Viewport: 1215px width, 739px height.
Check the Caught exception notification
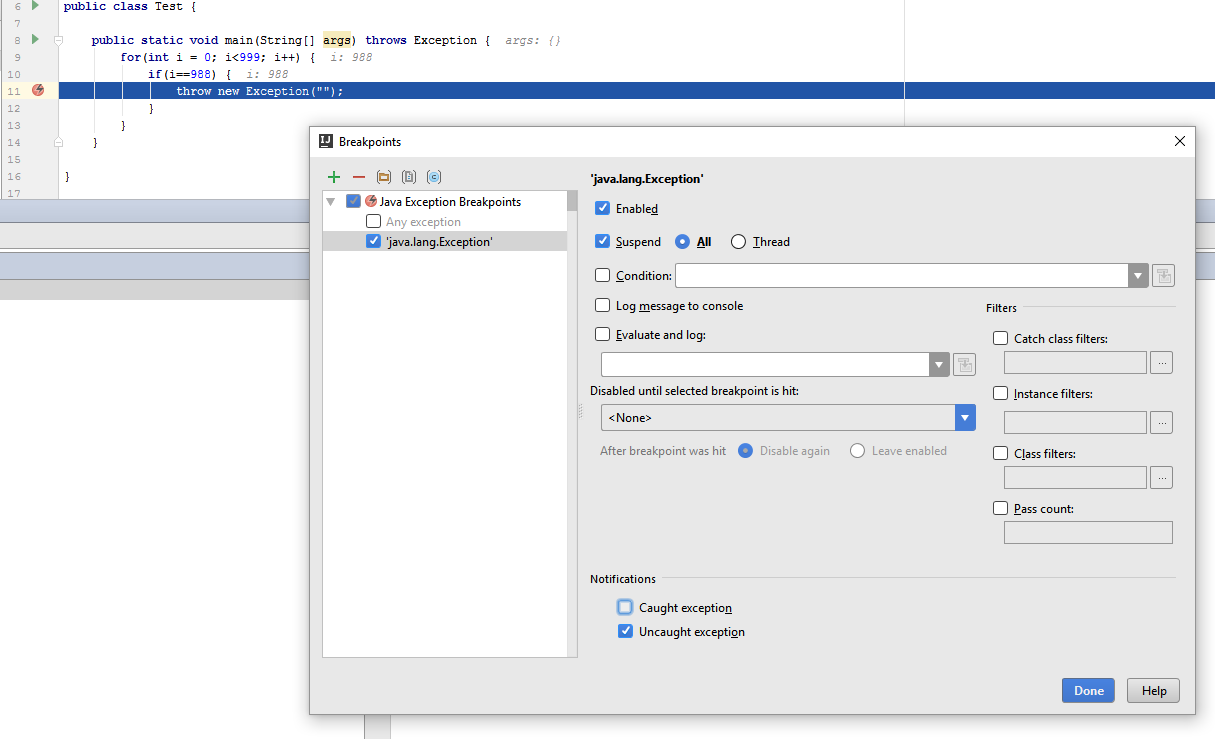625,607
